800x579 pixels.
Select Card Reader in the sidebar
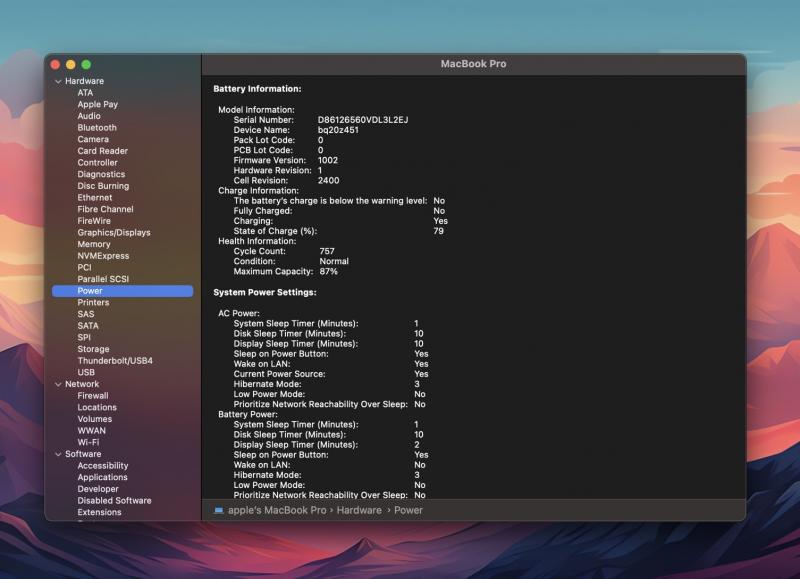click(x=103, y=151)
